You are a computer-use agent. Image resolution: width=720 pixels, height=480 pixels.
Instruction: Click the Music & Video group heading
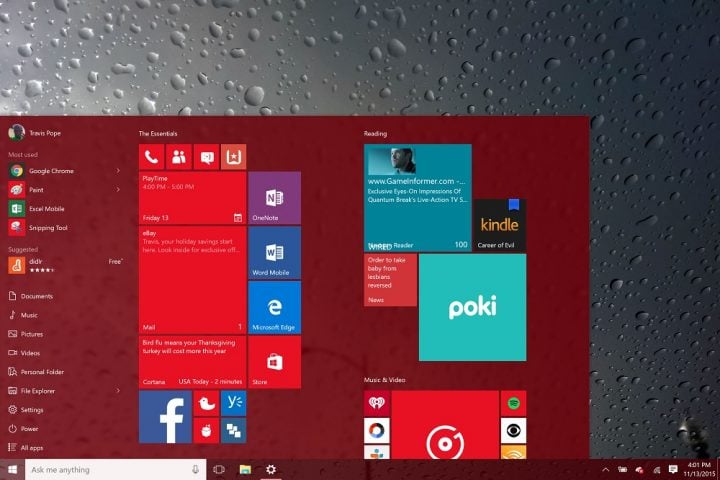pos(384,380)
